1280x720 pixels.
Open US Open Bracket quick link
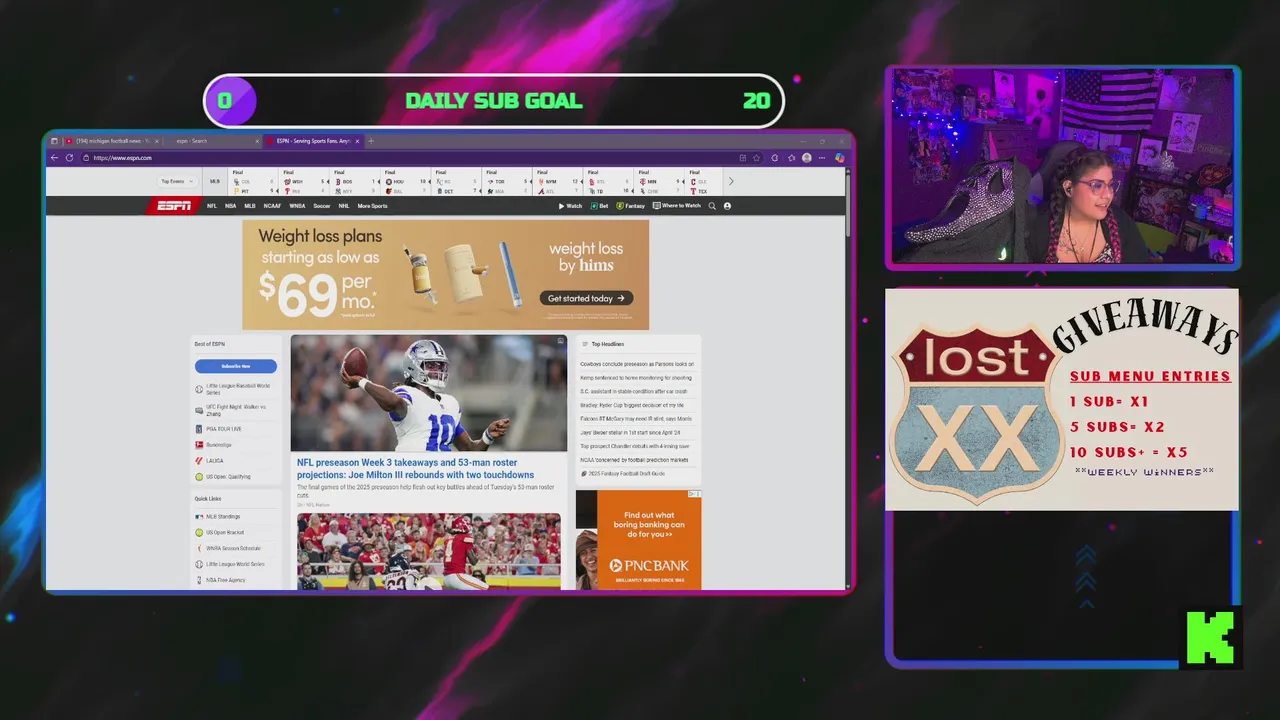click(220, 532)
